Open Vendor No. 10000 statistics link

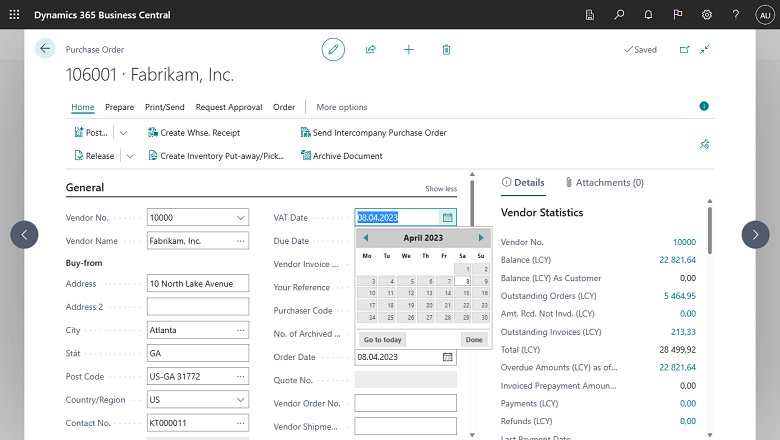684,242
